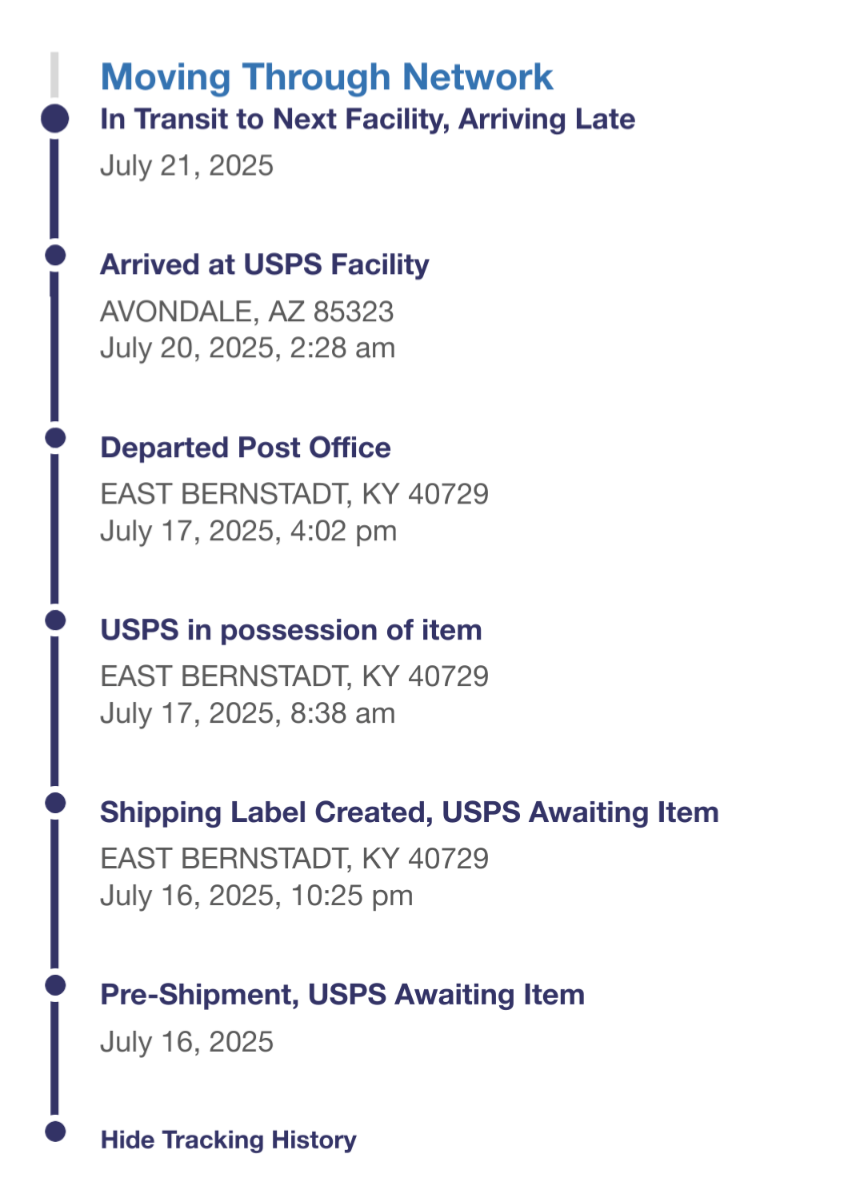Click the Hide Tracking History link
Viewport: 864px width, 1186px height.
pos(228,1140)
